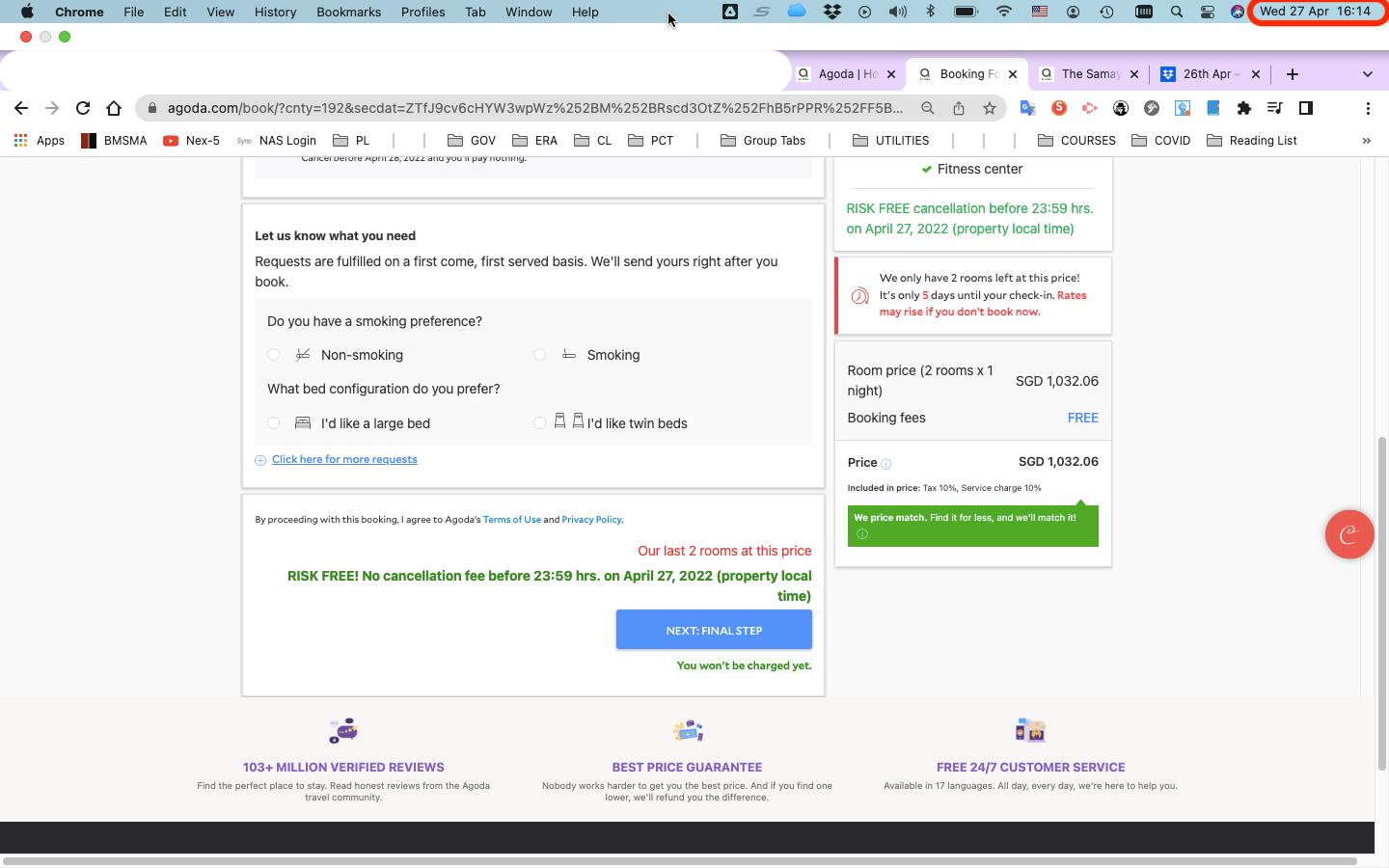Toggle the Chrome side panel icon
Viewport: 1389px width, 868px height.
[1306, 108]
